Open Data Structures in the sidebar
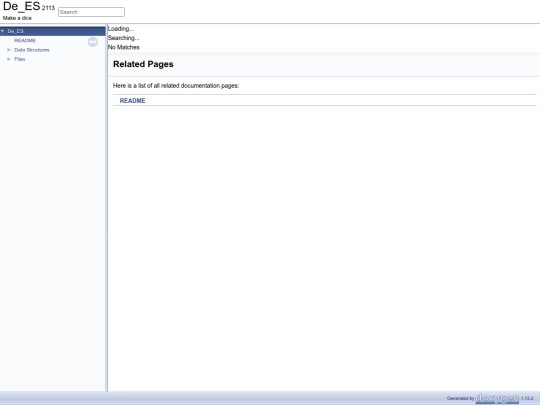Screen dimensions: 540x405 click(32, 50)
